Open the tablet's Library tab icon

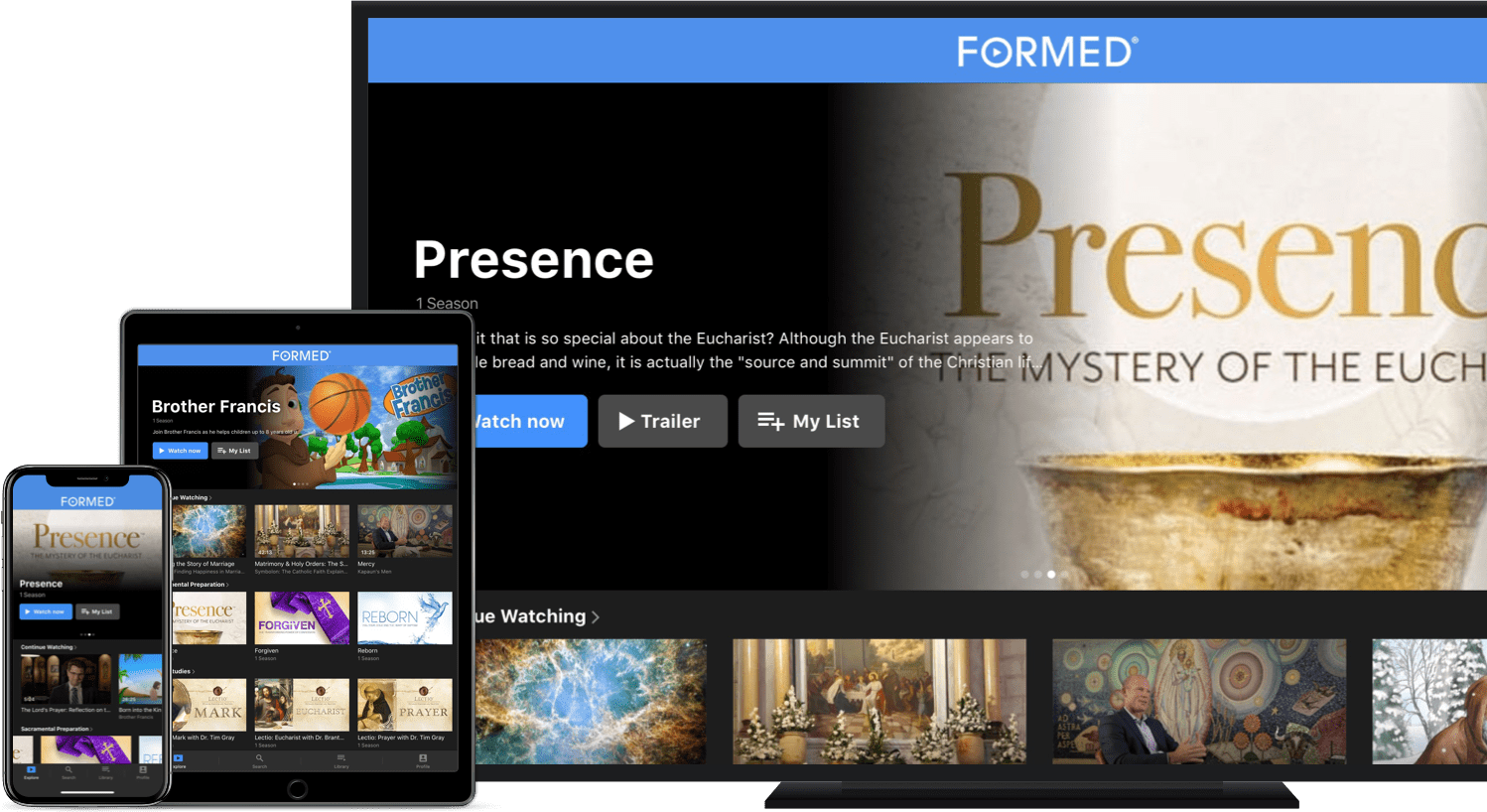pyautogui.click(x=341, y=759)
